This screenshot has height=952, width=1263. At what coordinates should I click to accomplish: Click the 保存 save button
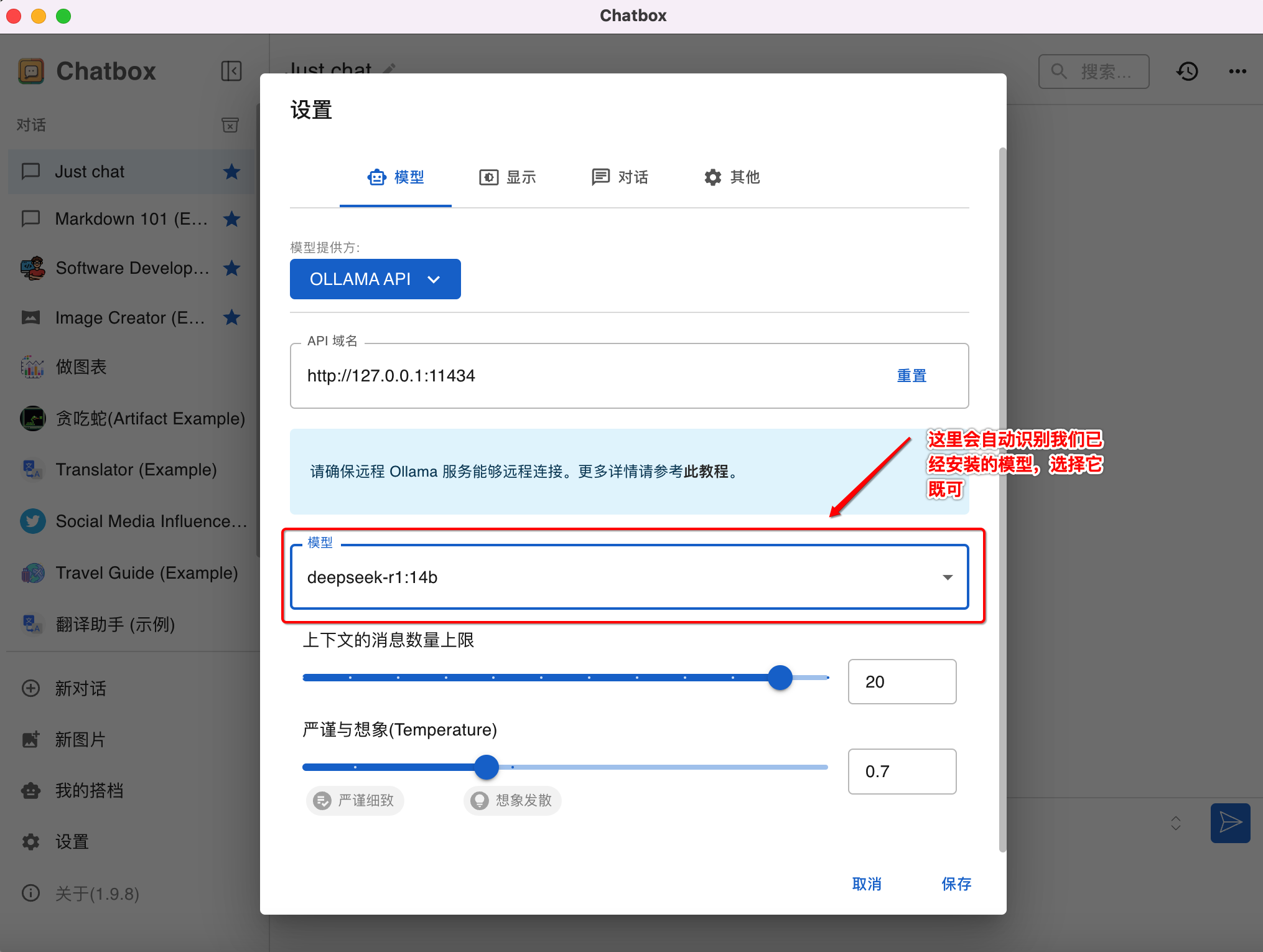point(956,884)
